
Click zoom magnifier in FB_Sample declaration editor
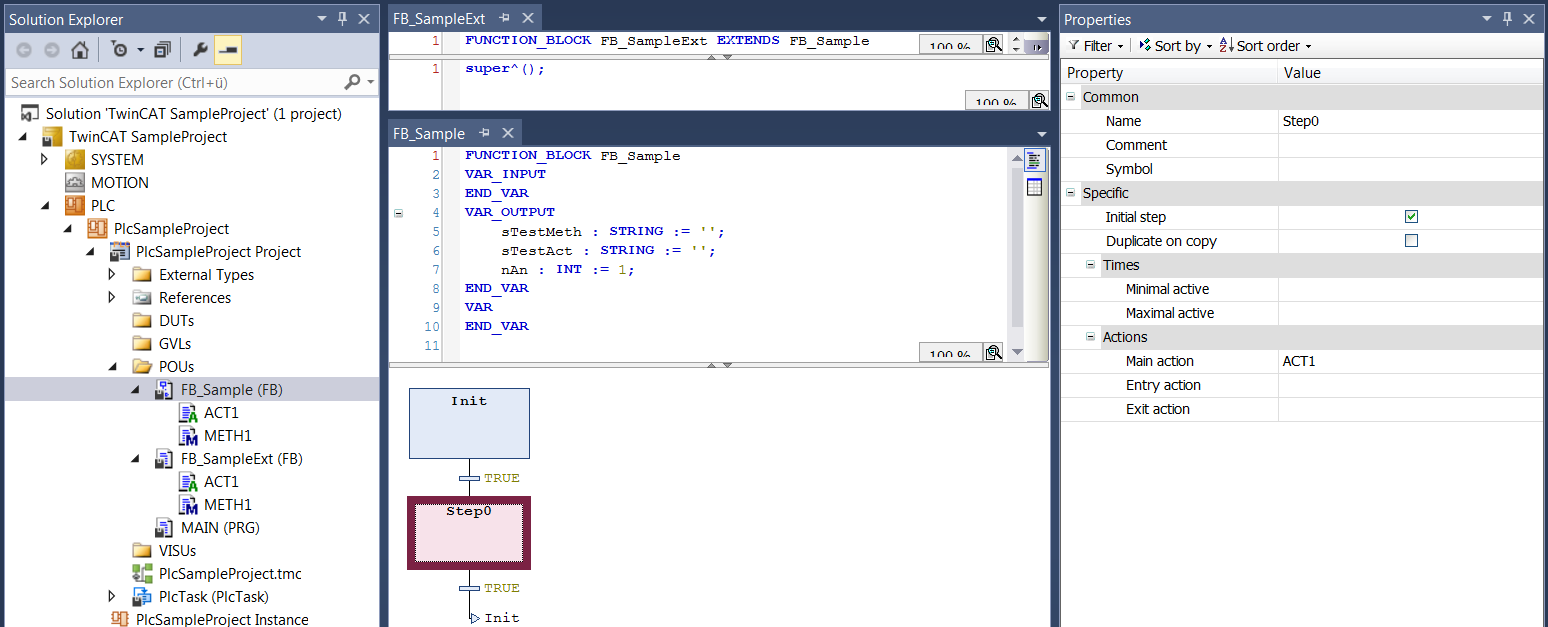click(x=993, y=352)
